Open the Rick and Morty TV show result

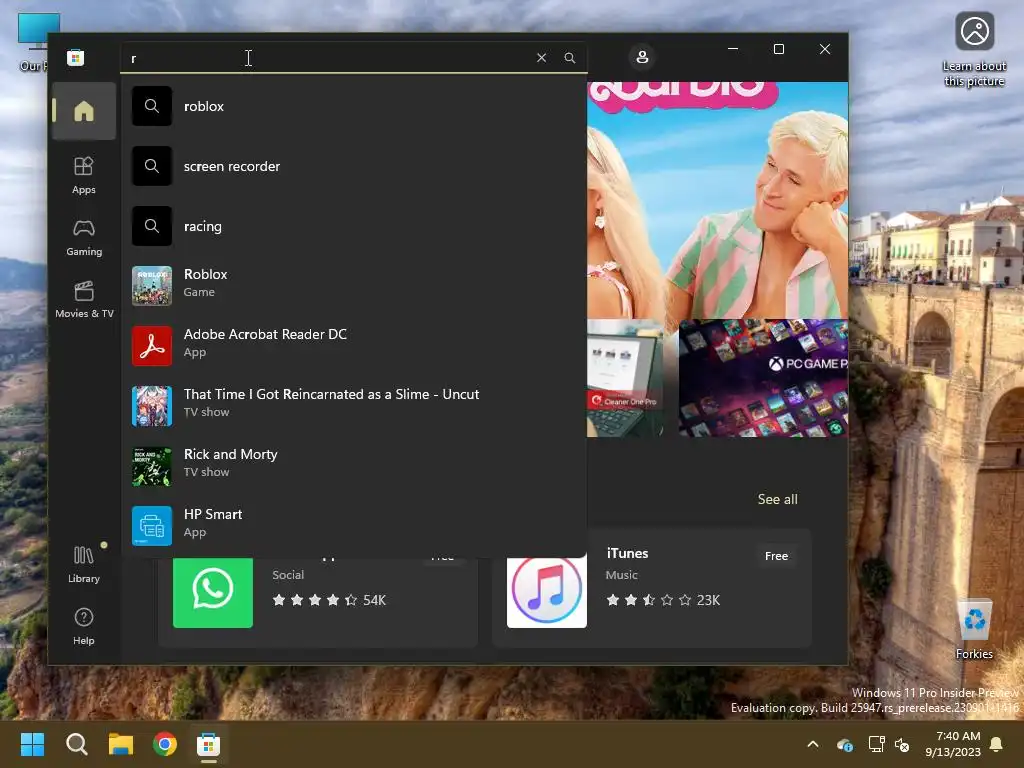click(354, 466)
